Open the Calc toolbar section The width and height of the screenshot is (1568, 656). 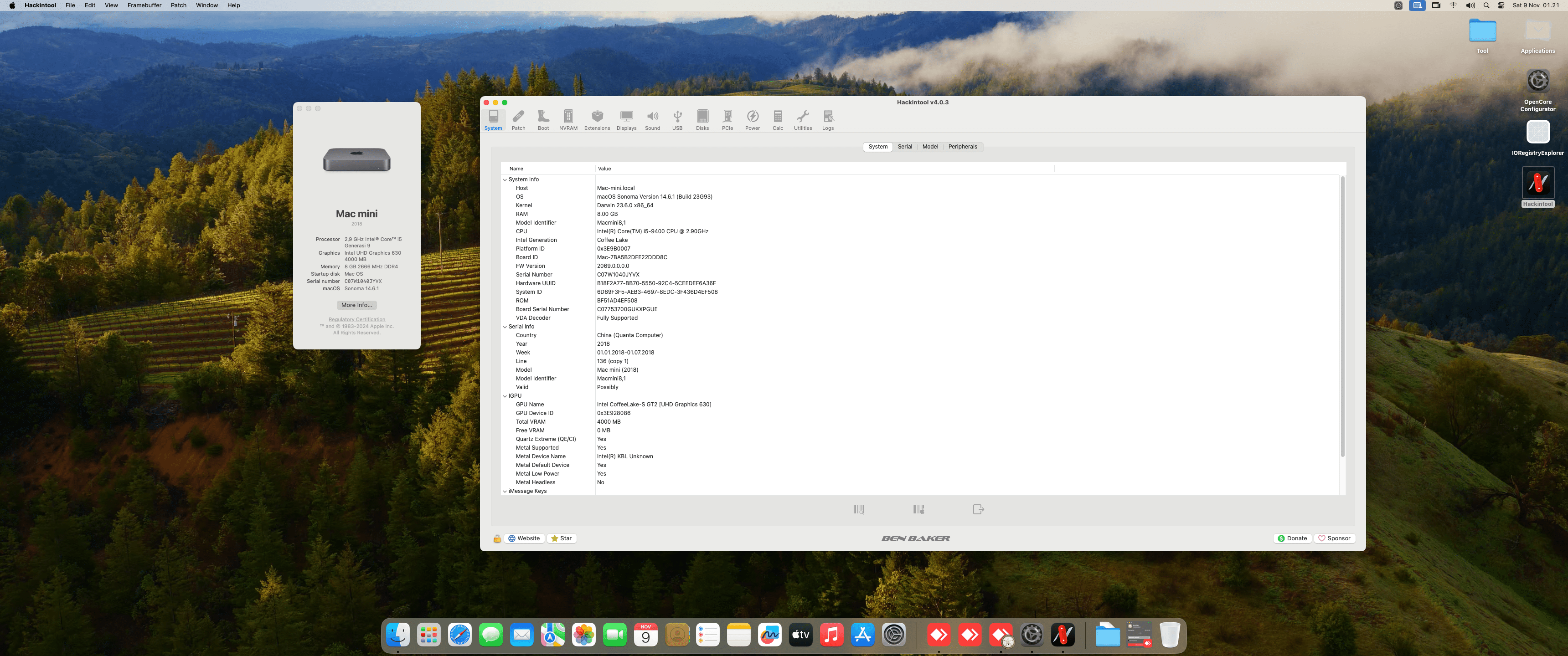777,120
